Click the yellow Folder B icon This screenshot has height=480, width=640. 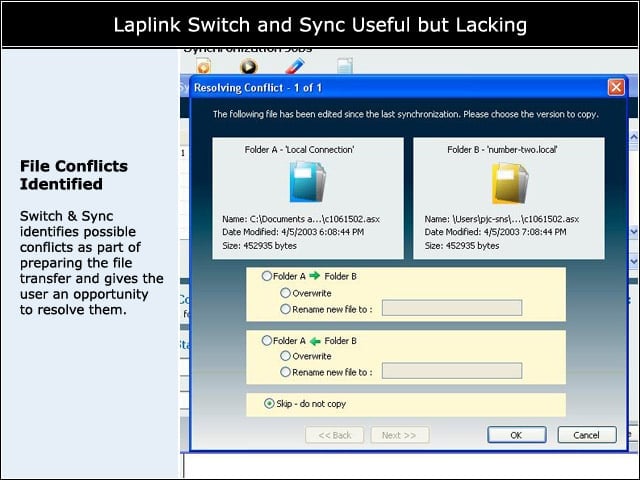click(510, 183)
